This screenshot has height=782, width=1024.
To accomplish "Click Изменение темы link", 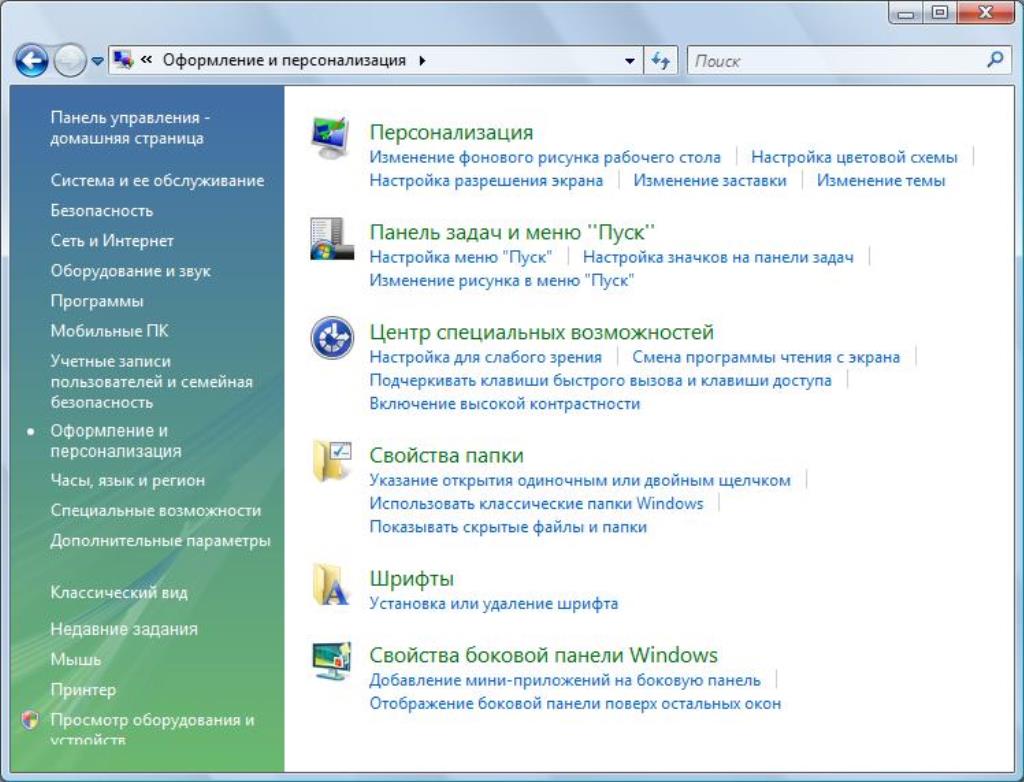I will coord(880,180).
